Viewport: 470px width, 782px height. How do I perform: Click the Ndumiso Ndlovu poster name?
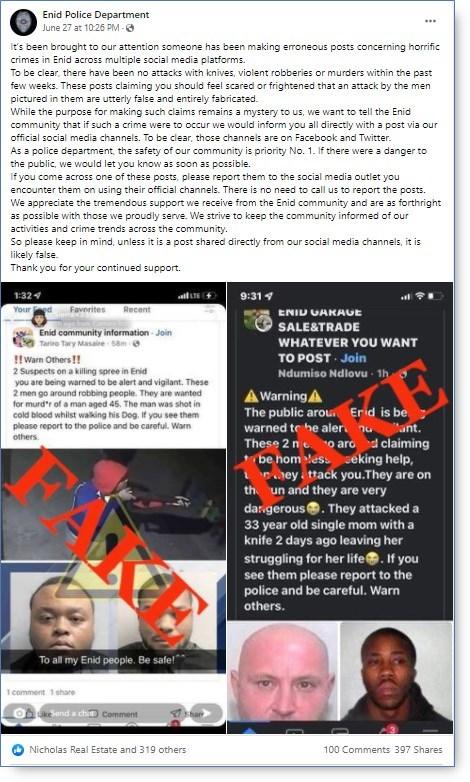[323, 374]
